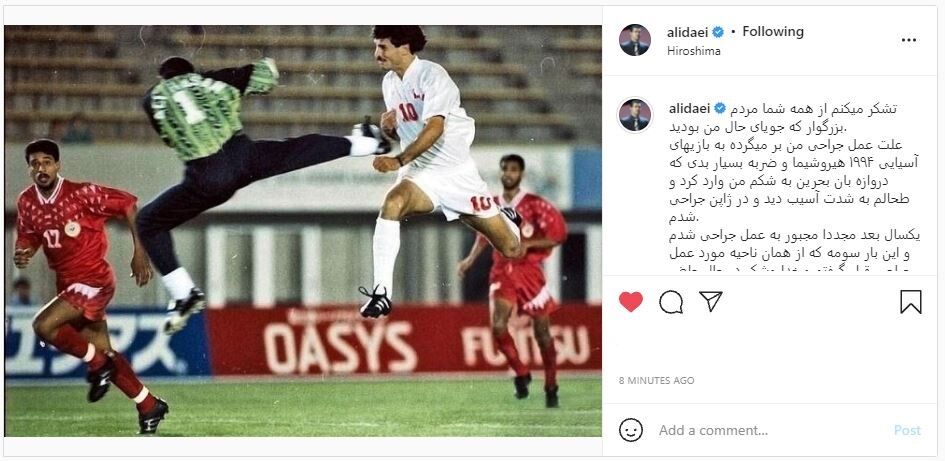This screenshot has height=461, width=945.
Task: Share the post via paper plane icon
Action: [x=711, y=301]
